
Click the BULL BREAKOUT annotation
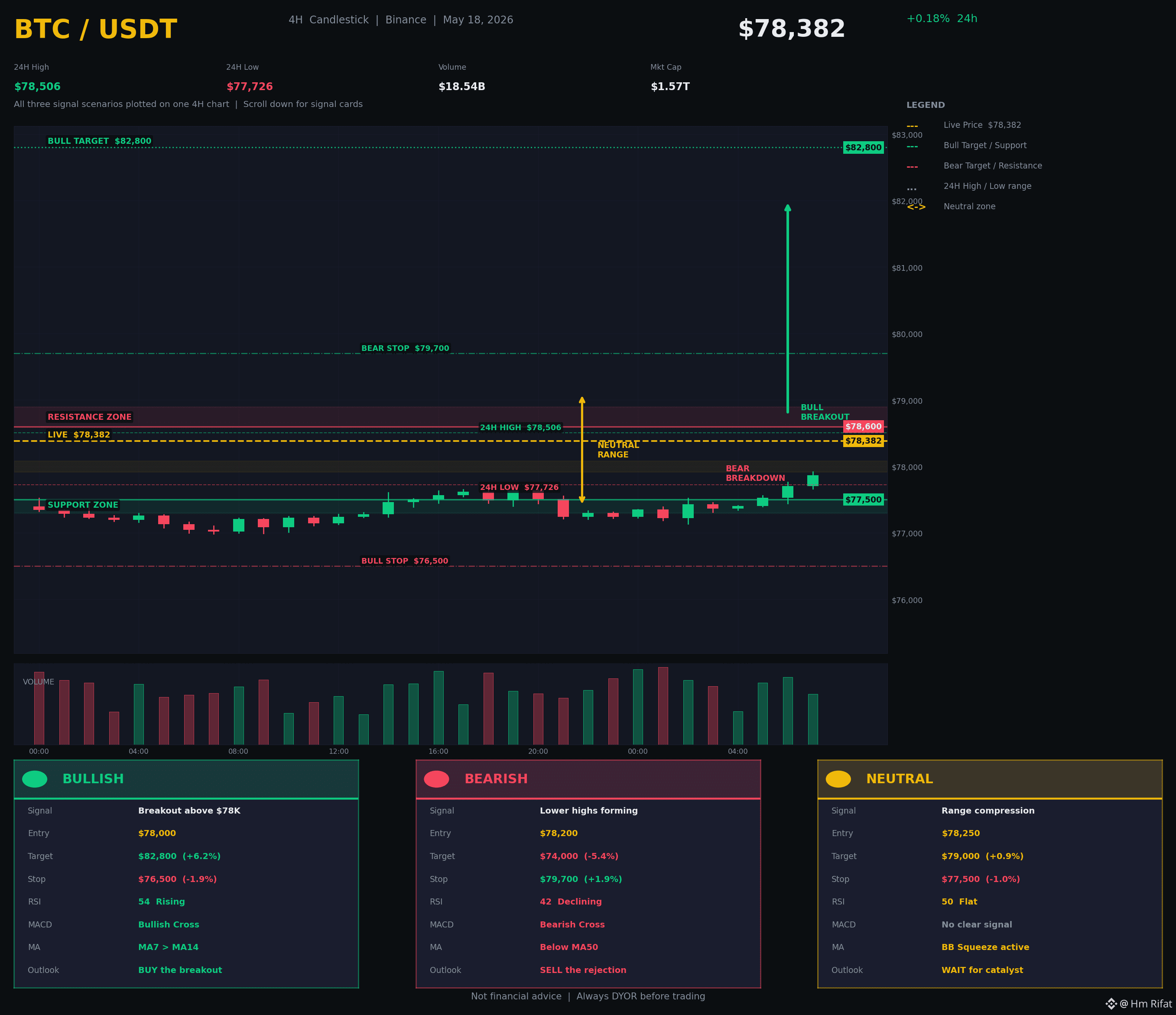click(x=825, y=412)
